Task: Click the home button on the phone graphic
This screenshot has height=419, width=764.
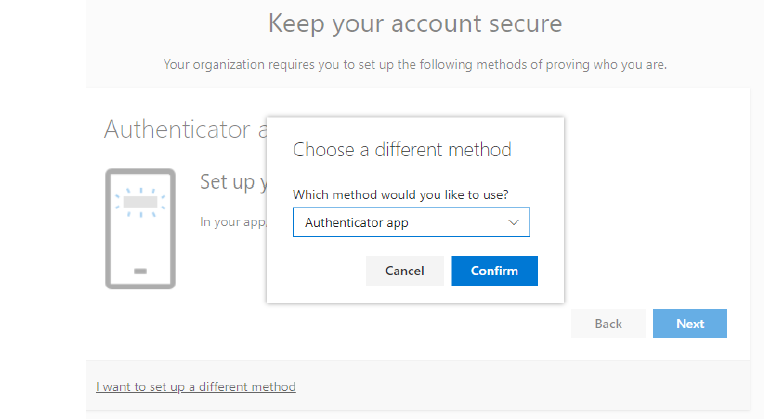Action: tap(140, 271)
